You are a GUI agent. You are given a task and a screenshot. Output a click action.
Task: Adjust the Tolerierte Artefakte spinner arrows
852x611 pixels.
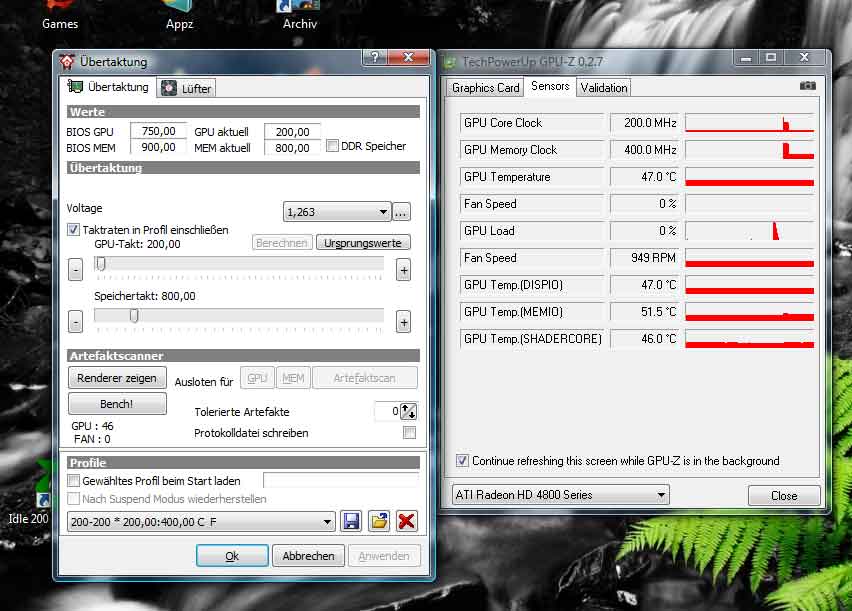409,412
